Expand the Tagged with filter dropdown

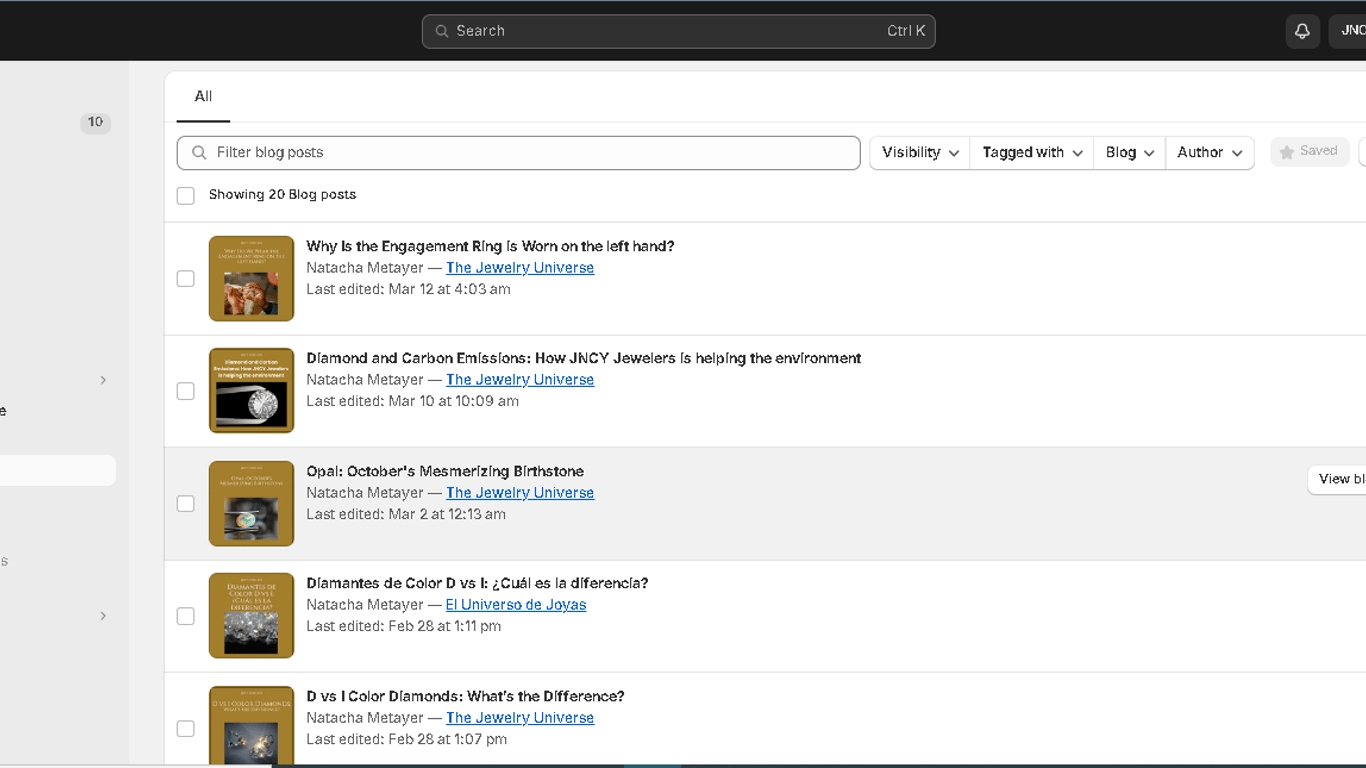tap(1032, 153)
